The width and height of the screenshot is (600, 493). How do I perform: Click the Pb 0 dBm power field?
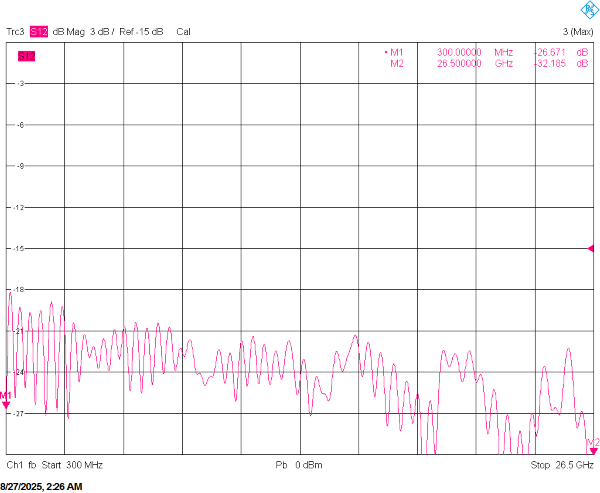click(299, 466)
